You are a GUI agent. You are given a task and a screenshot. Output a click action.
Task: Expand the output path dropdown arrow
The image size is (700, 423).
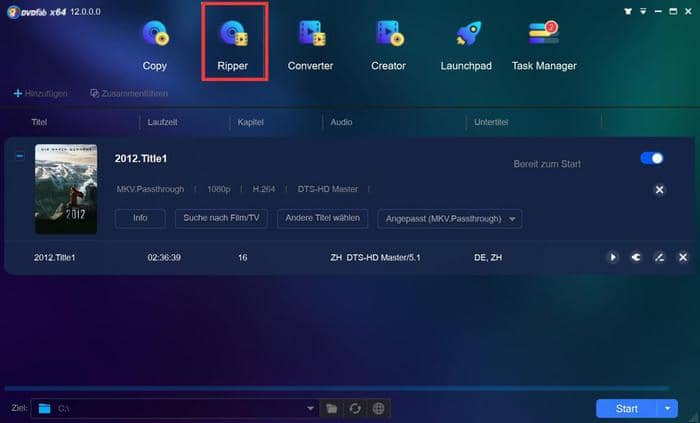(310, 408)
